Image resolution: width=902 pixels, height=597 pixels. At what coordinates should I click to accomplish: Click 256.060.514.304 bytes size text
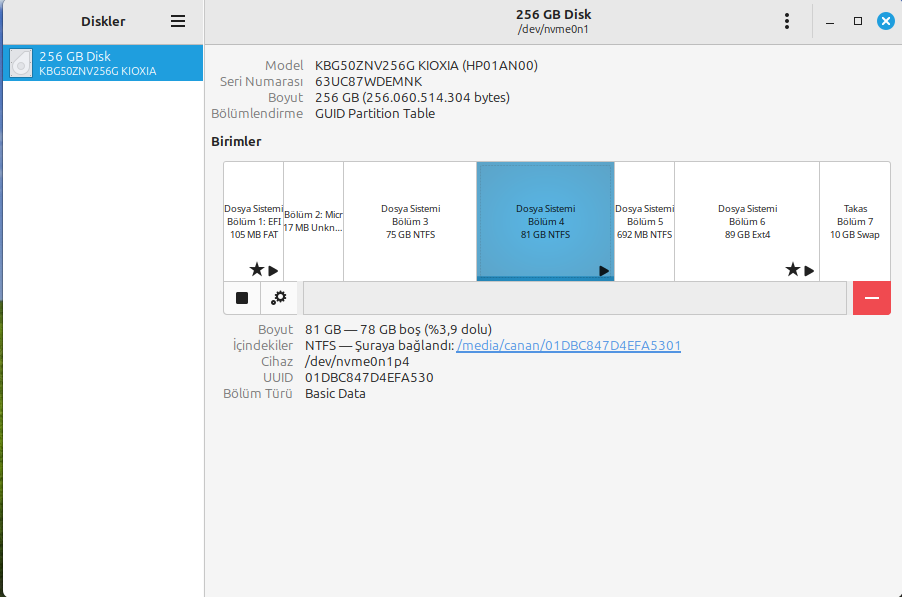(435, 98)
